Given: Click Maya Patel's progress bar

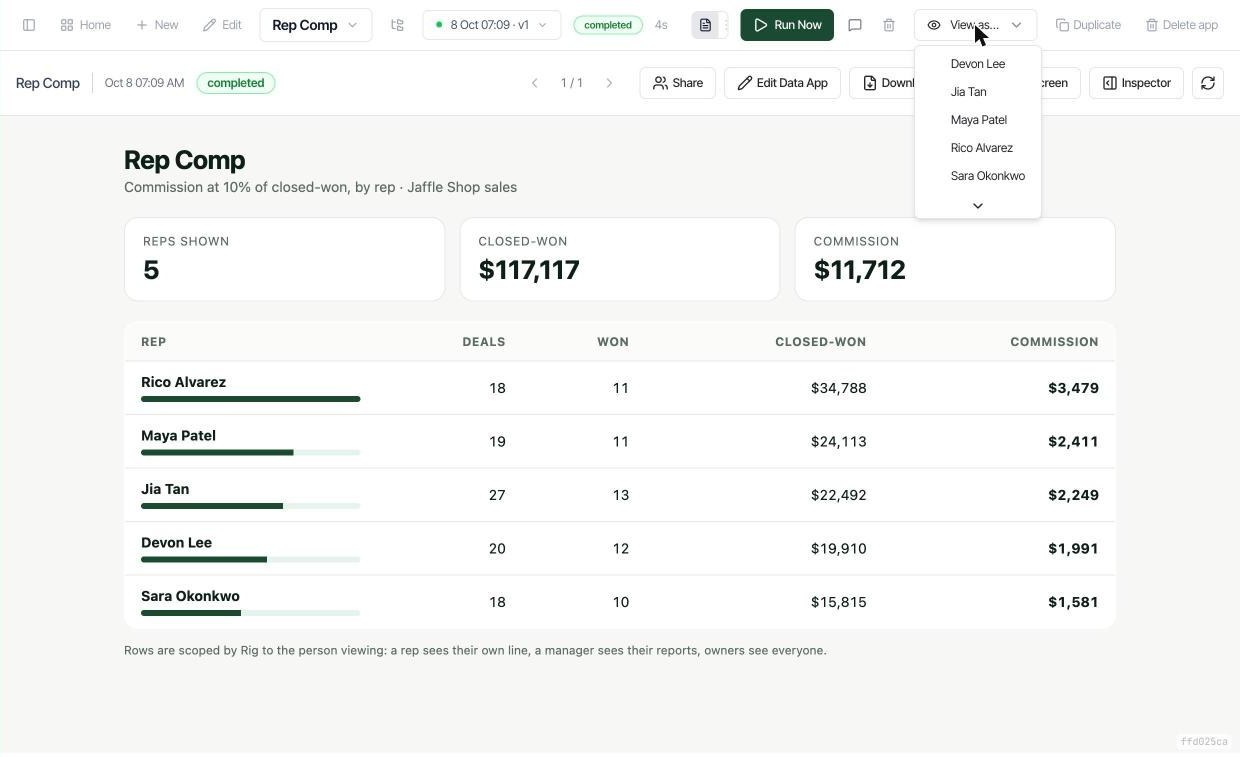Looking at the screenshot, I should pyautogui.click(x=250, y=452).
